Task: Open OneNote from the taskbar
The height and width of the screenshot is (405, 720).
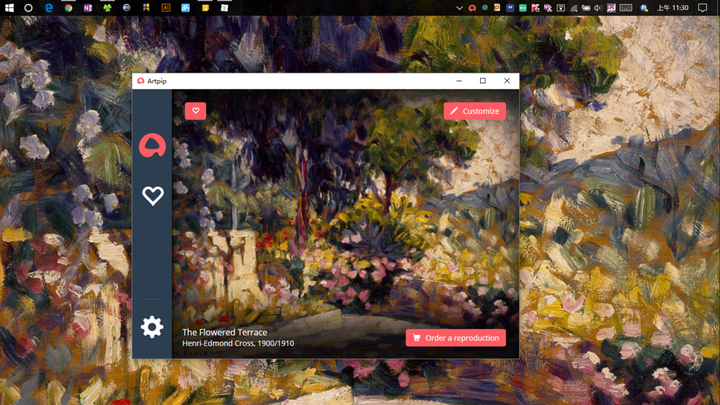Action: tap(88, 8)
